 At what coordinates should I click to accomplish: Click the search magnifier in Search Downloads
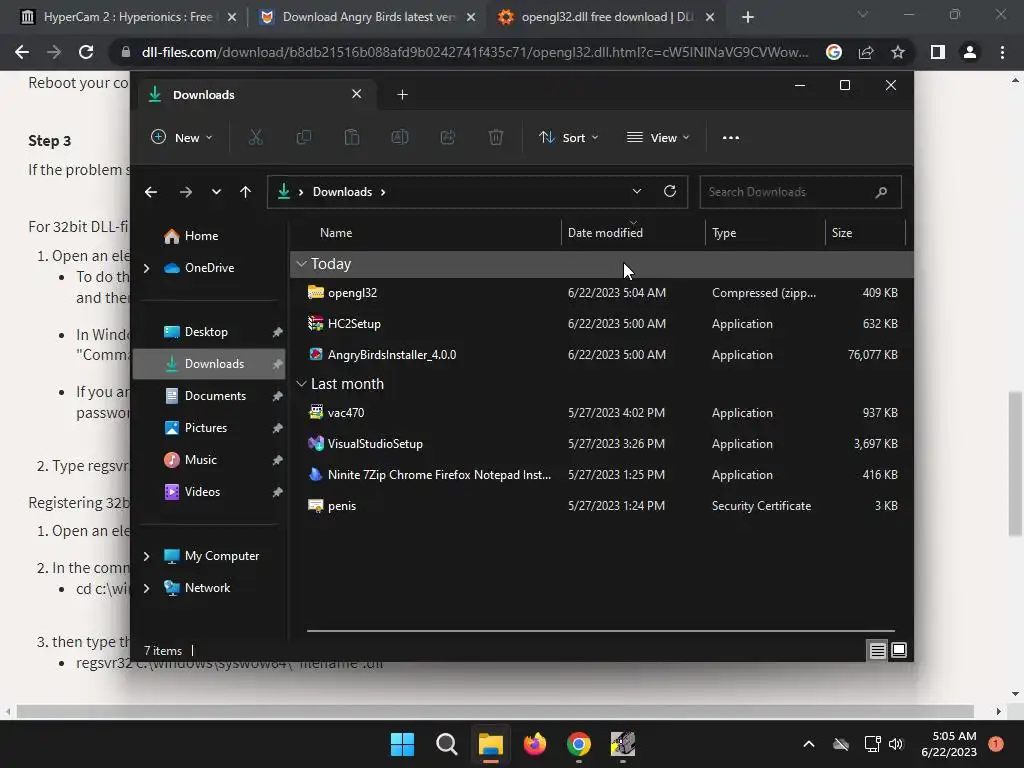tap(881, 192)
